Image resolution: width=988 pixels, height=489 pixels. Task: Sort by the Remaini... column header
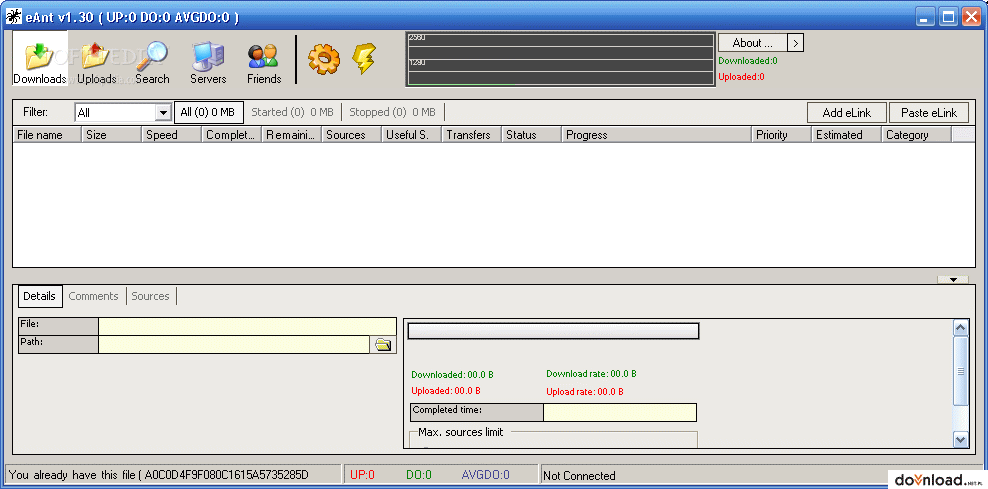point(292,135)
